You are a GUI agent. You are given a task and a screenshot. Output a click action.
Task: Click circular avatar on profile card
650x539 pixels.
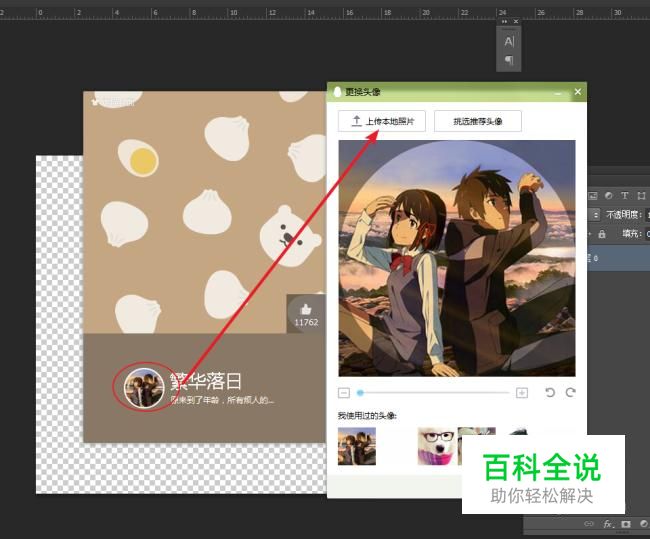tap(144, 388)
